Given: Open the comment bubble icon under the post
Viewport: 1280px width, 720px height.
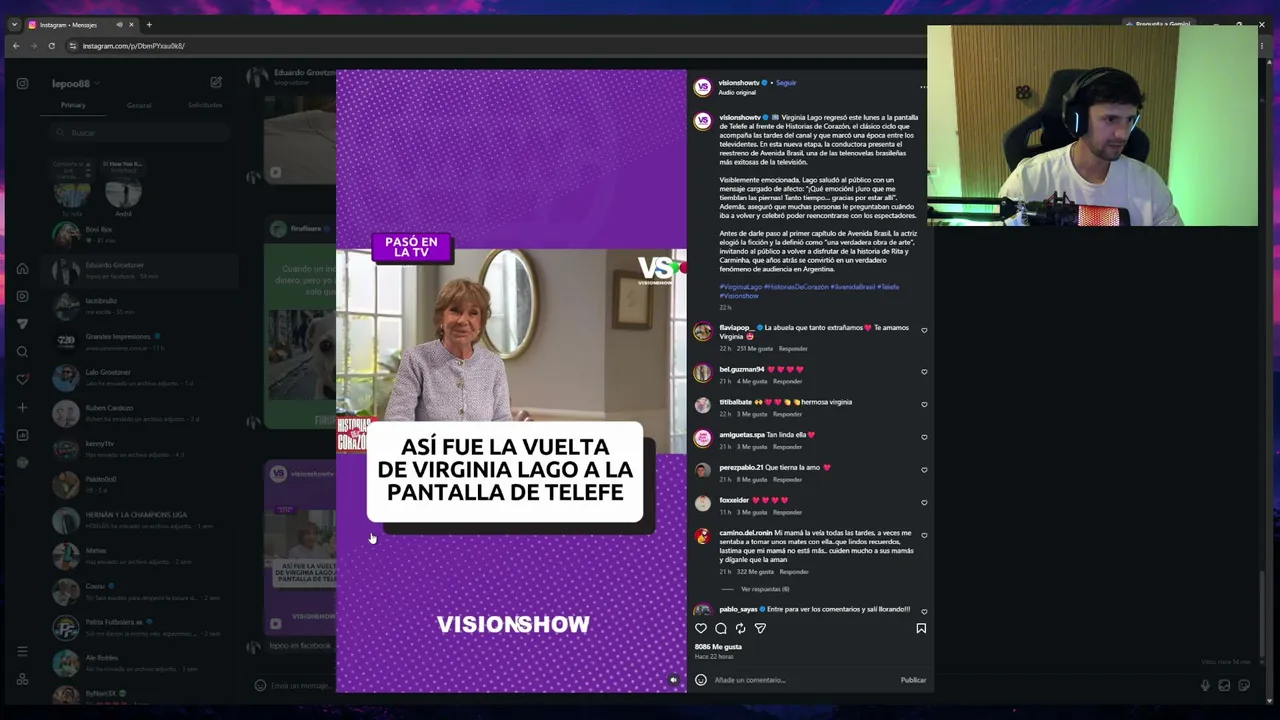Looking at the screenshot, I should coord(721,629).
